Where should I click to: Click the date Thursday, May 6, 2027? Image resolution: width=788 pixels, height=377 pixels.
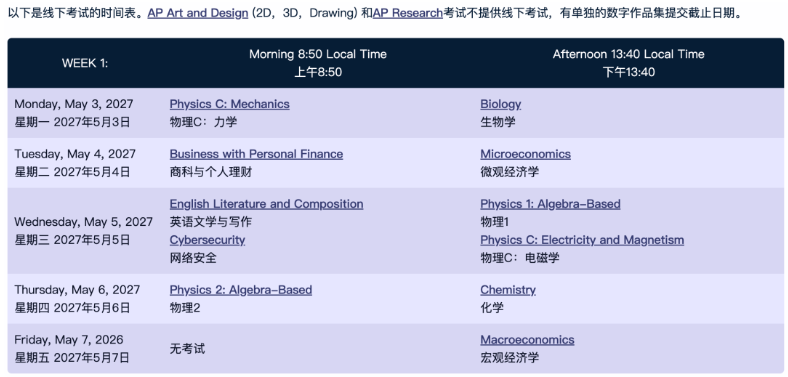(77, 290)
